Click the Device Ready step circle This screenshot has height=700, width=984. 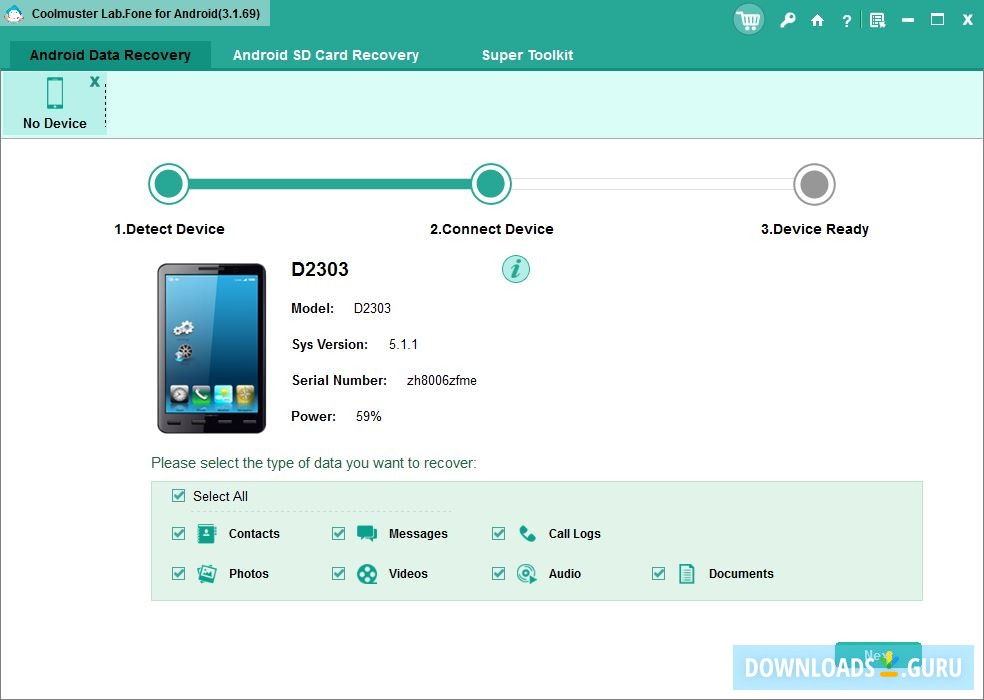click(815, 185)
